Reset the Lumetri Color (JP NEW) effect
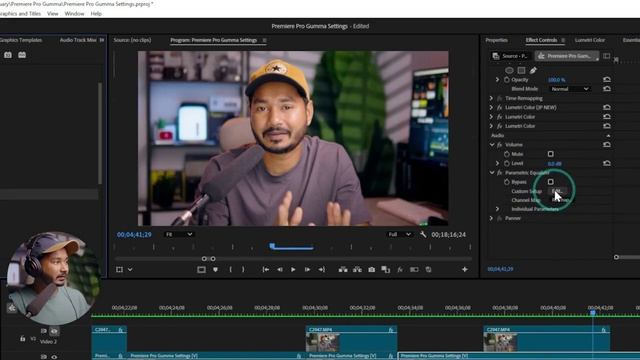The height and width of the screenshot is (360, 640). pos(607,107)
